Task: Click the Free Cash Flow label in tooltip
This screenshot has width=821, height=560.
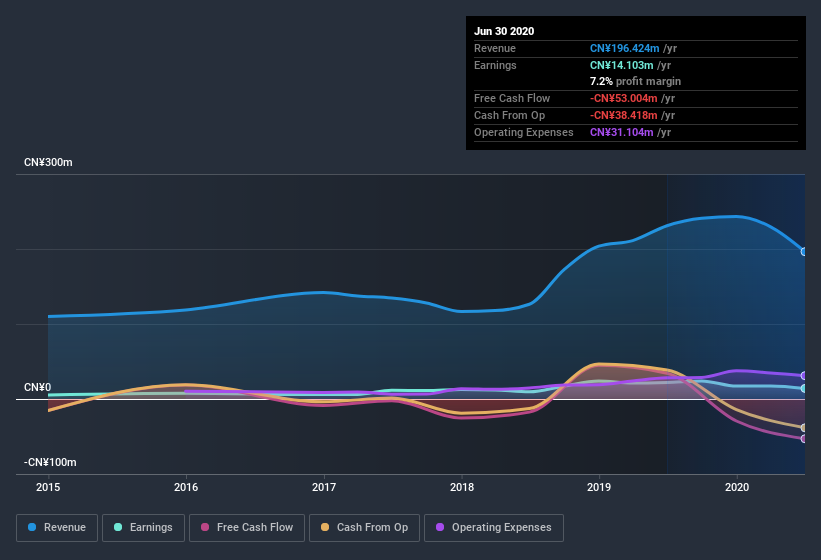Action: coord(512,98)
